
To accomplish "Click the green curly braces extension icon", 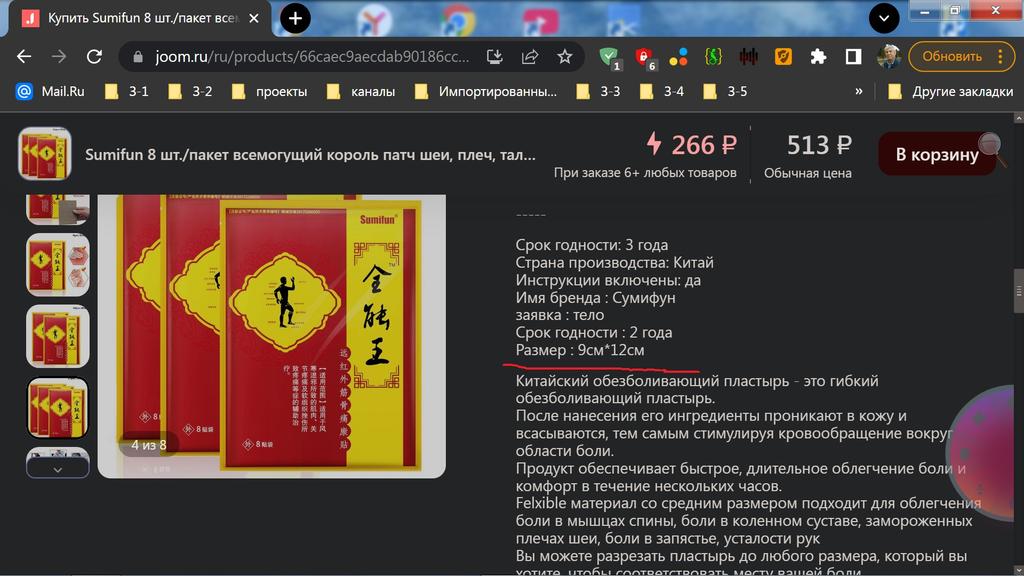I will pos(713,57).
